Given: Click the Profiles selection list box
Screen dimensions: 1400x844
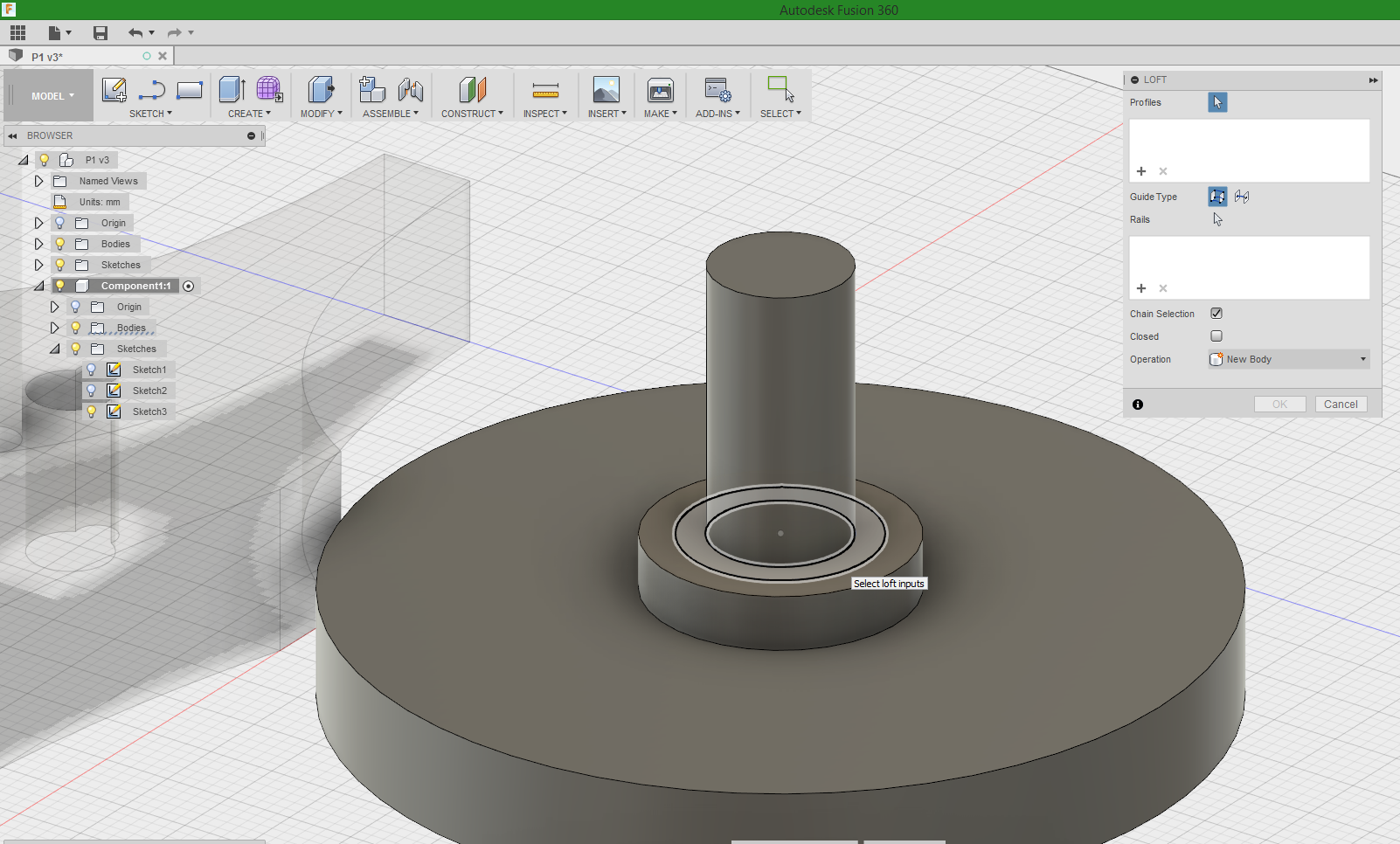Looking at the screenshot, I should point(1250,150).
